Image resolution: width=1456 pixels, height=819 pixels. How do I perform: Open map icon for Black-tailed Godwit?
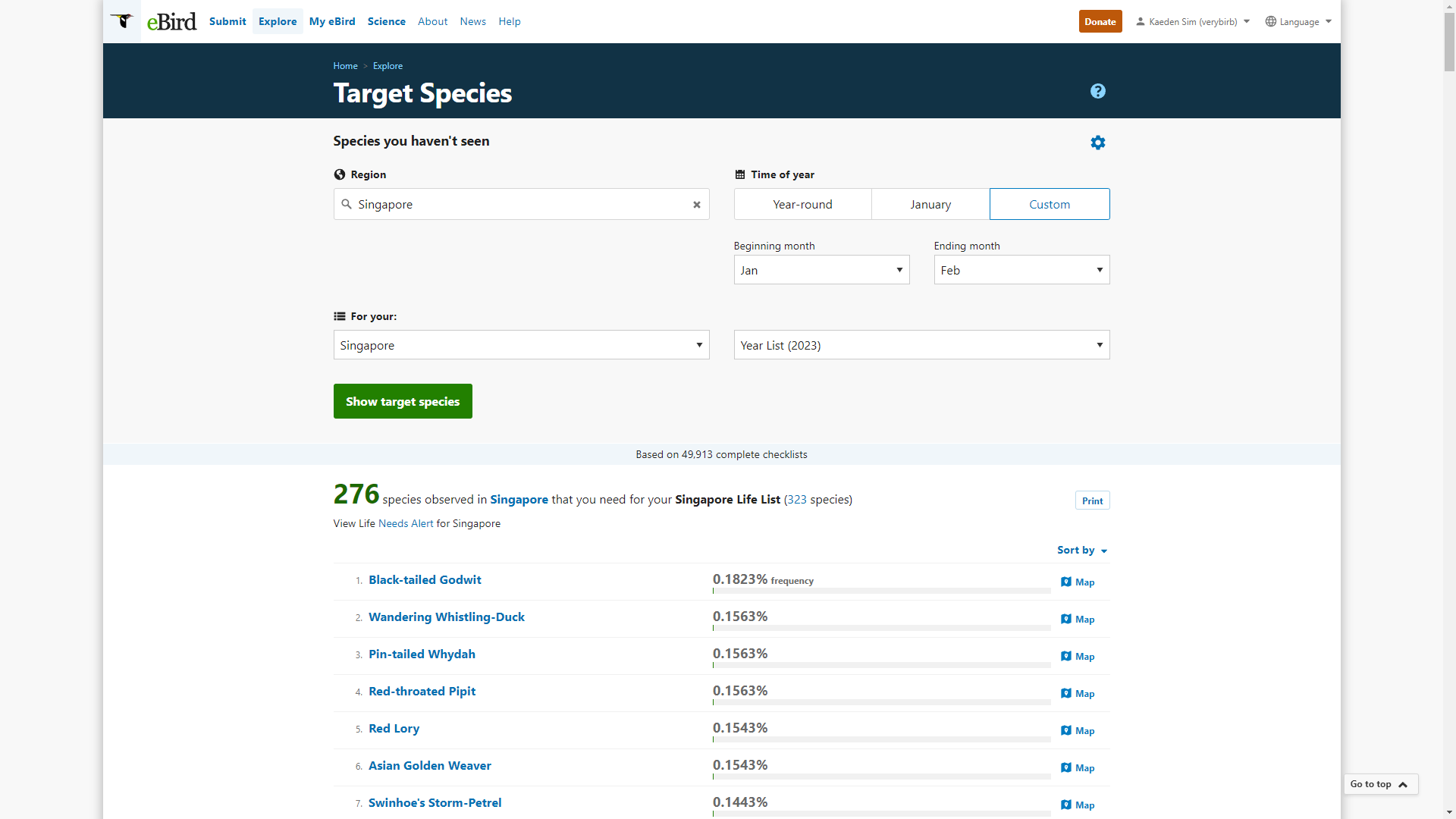[1066, 582]
